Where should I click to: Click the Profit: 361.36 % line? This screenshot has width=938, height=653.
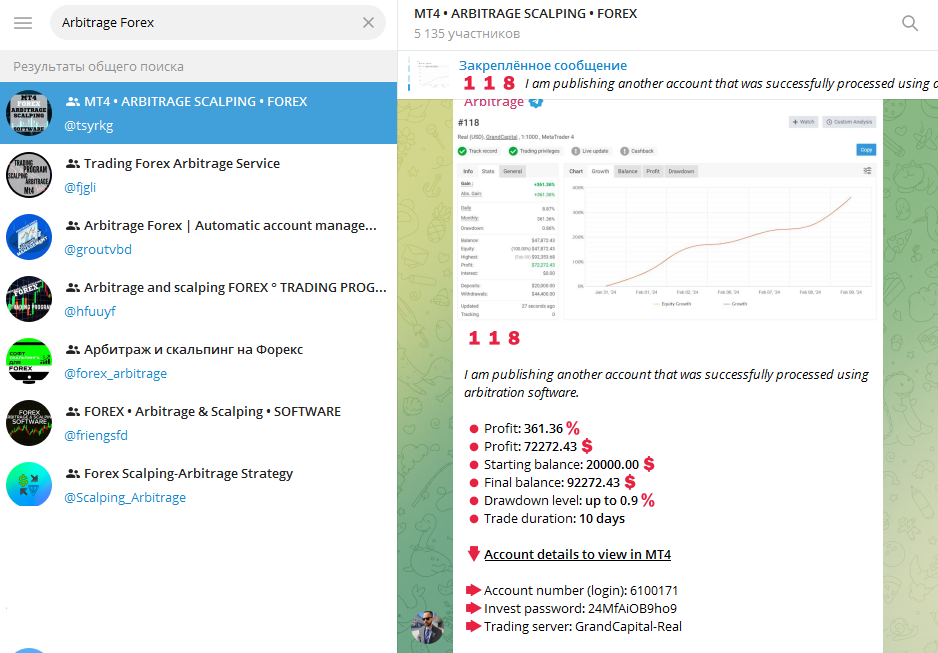tap(525, 429)
